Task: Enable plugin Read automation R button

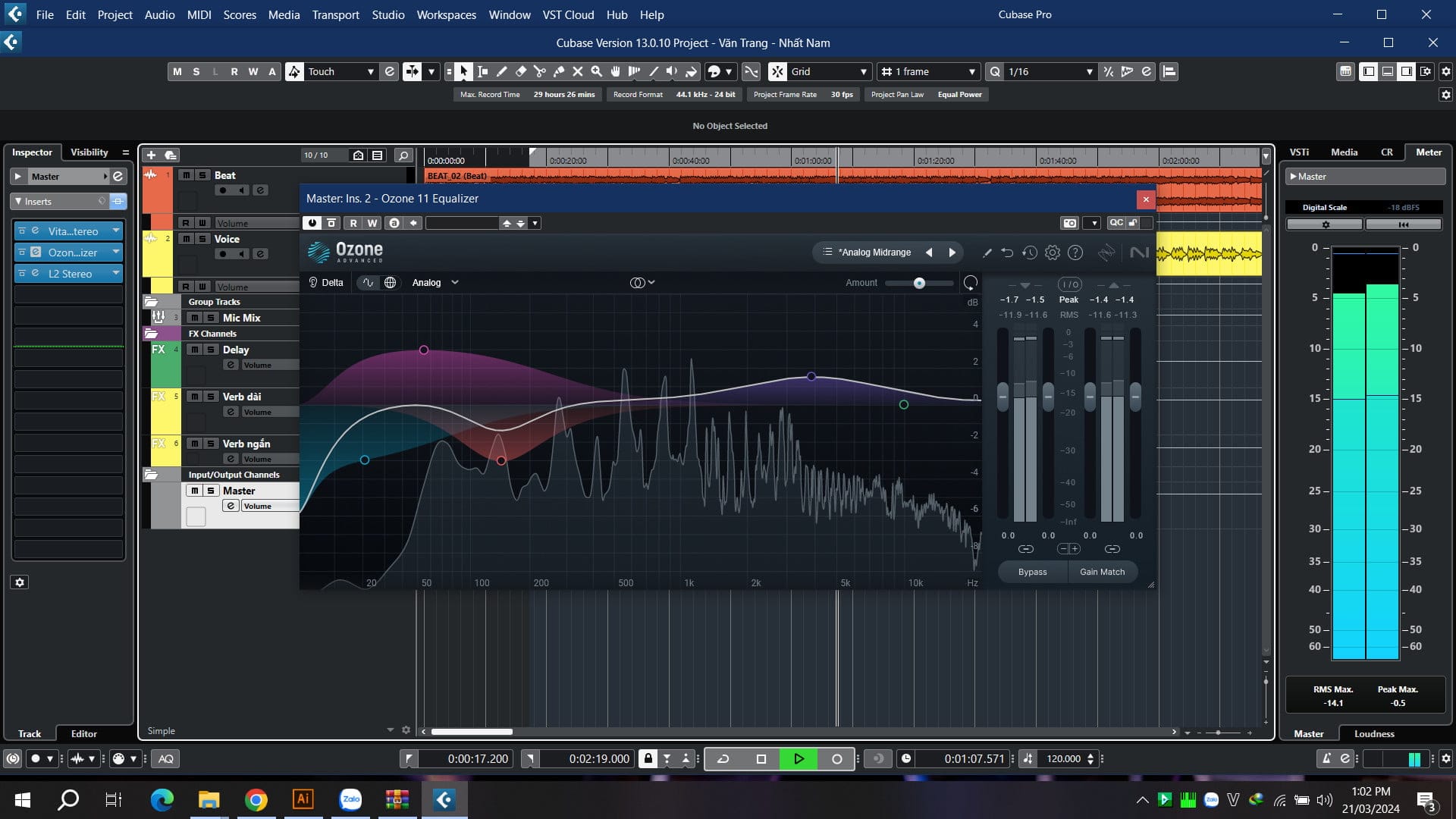Action: pyautogui.click(x=353, y=223)
